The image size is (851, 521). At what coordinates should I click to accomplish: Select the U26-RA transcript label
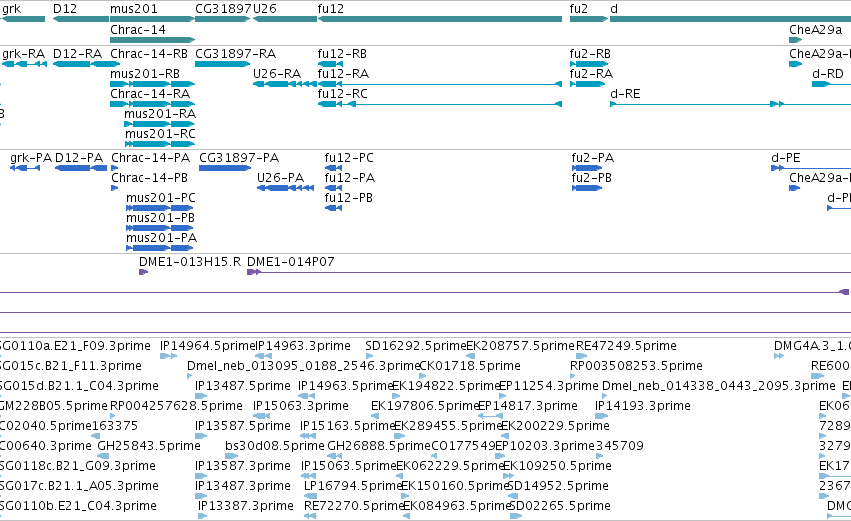point(277,74)
